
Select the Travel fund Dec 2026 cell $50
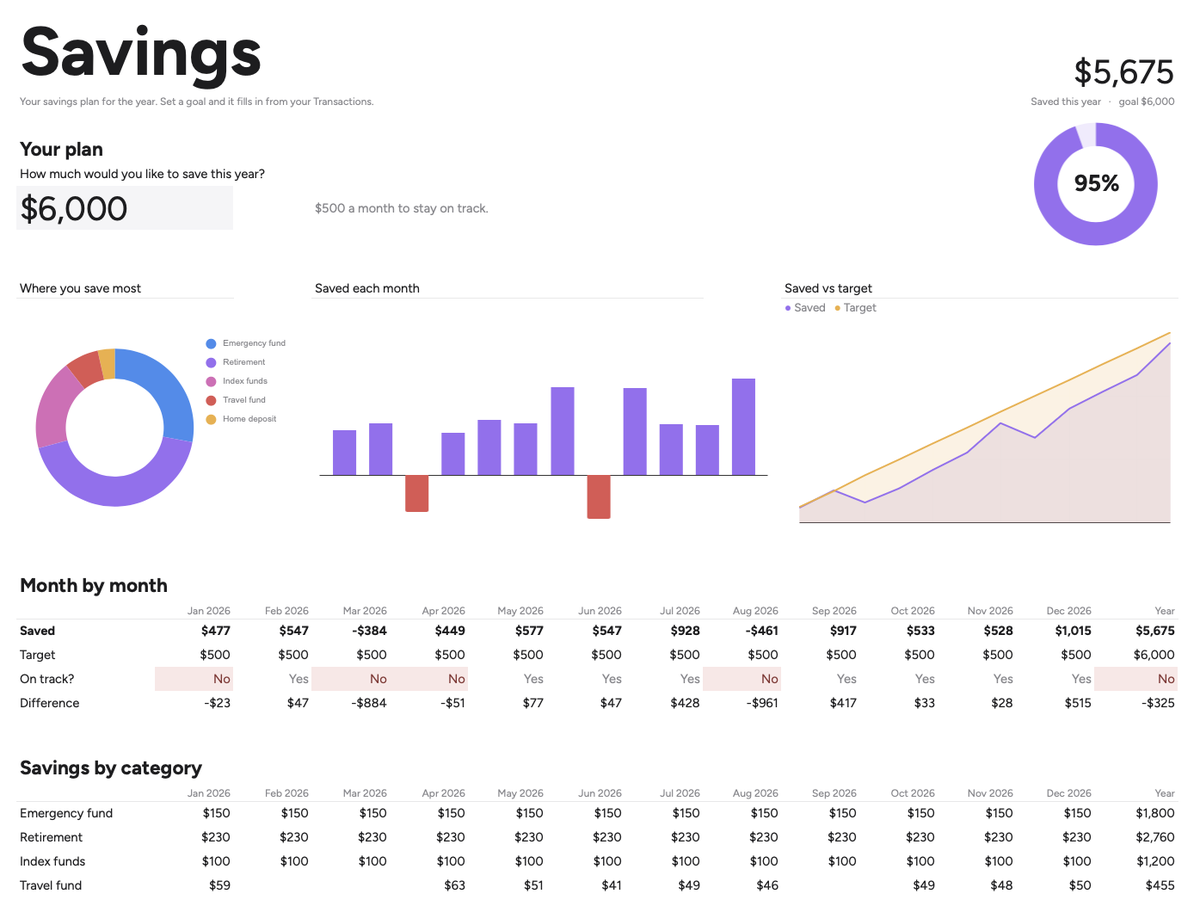click(1080, 885)
